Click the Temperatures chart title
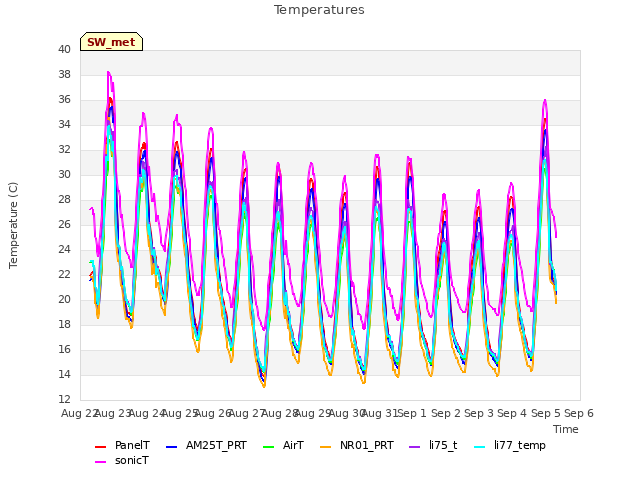 pyautogui.click(x=319, y=10)
